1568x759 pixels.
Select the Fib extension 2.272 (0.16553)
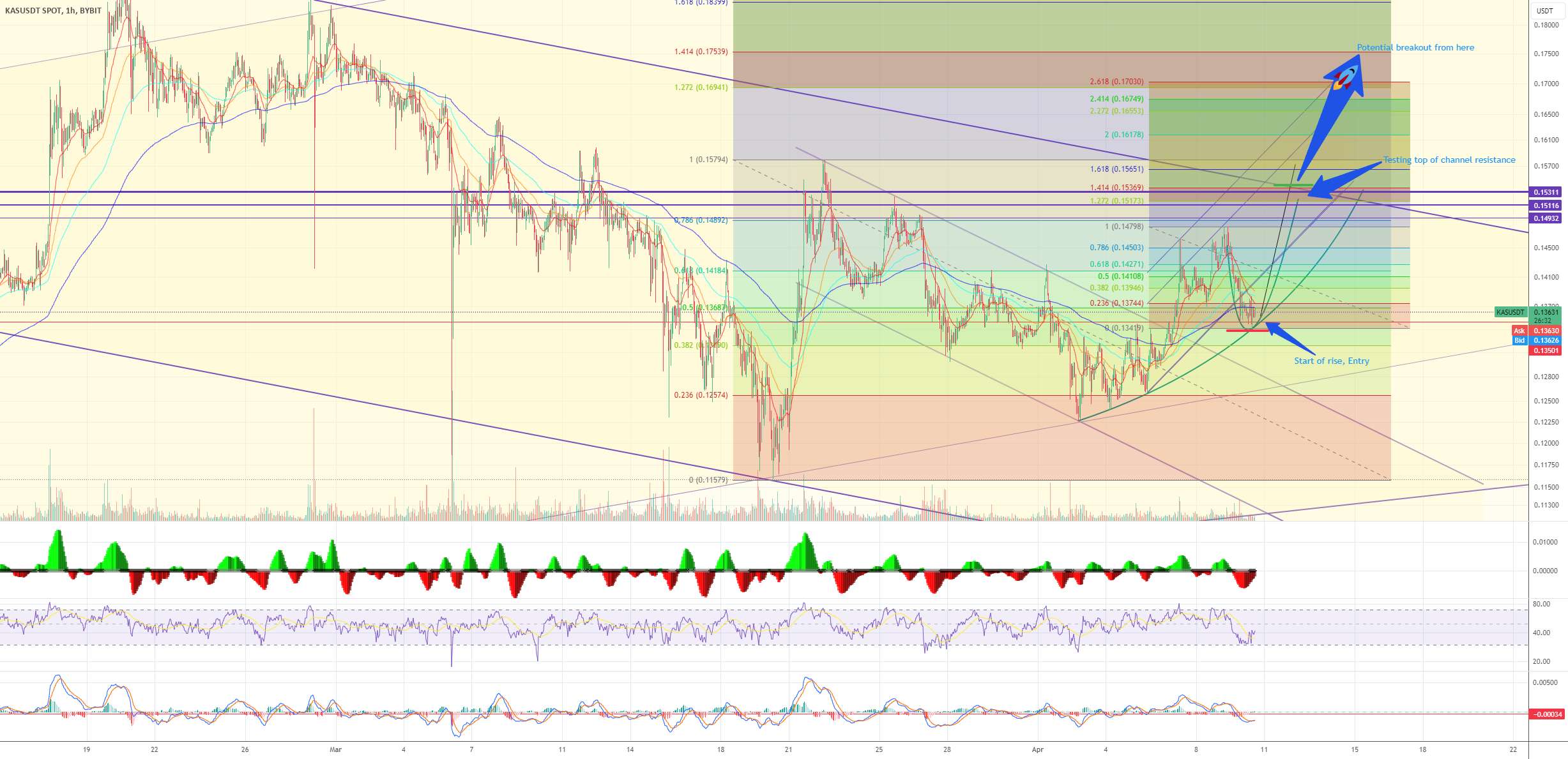tap(1116, 111)
